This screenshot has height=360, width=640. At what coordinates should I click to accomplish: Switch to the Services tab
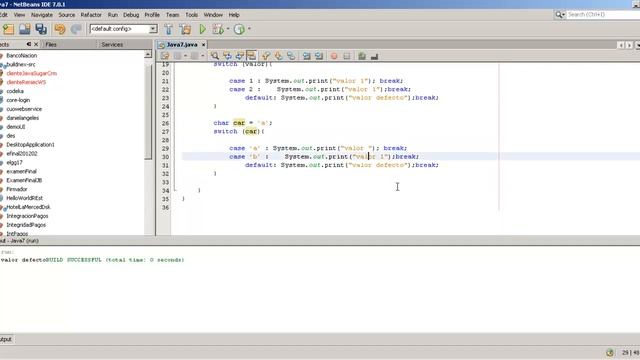112,44
